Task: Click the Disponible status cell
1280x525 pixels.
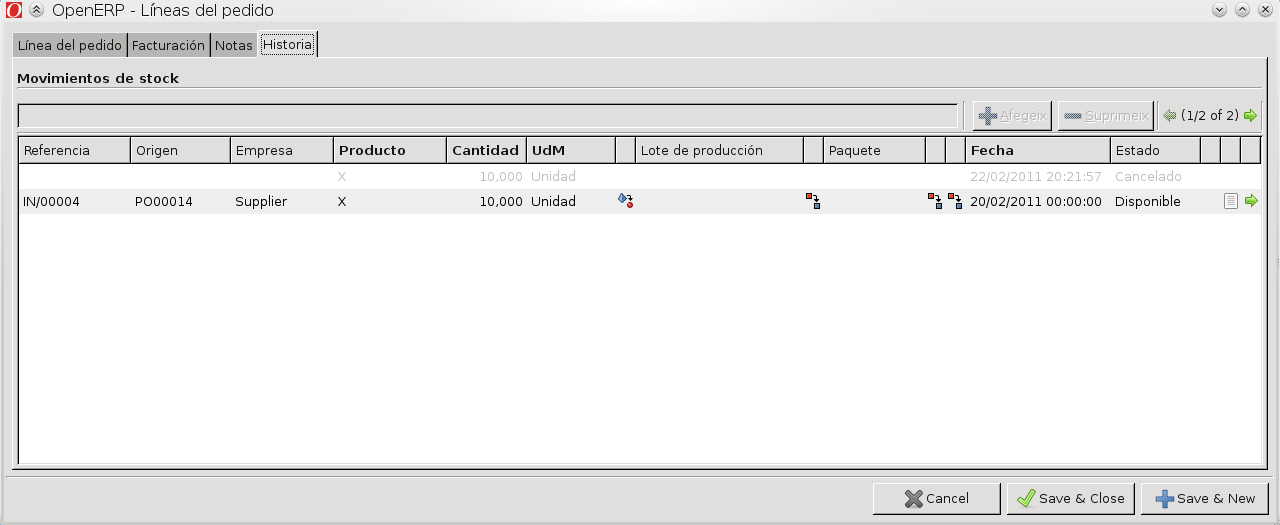Action: pyautogui.click(x=1148, y=201)
